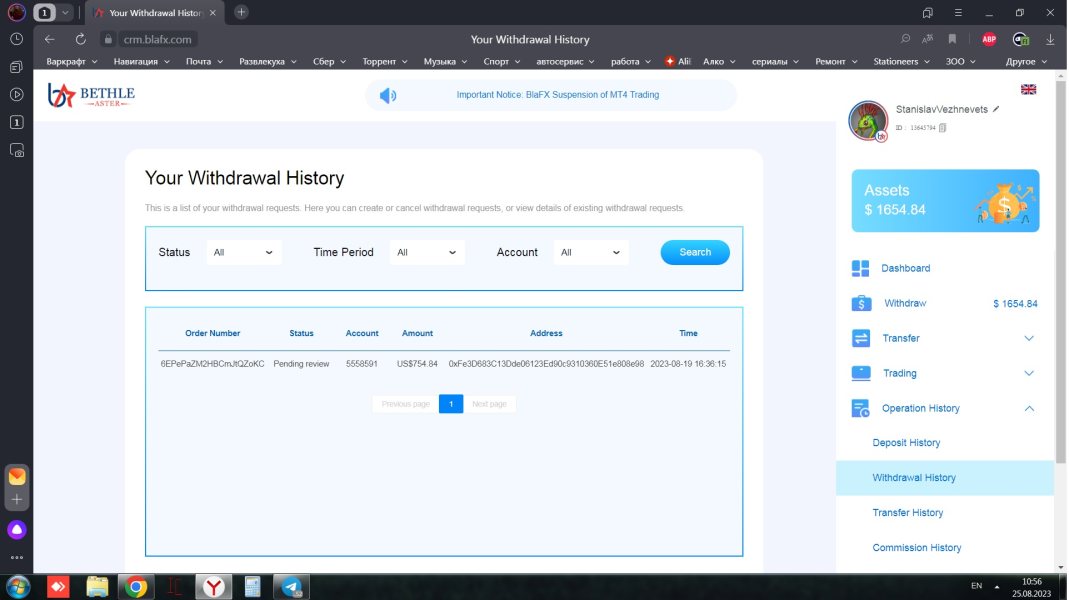Open a new browser tab with plus
This screenshot has height=600, width=1069.
coord(241,12)
